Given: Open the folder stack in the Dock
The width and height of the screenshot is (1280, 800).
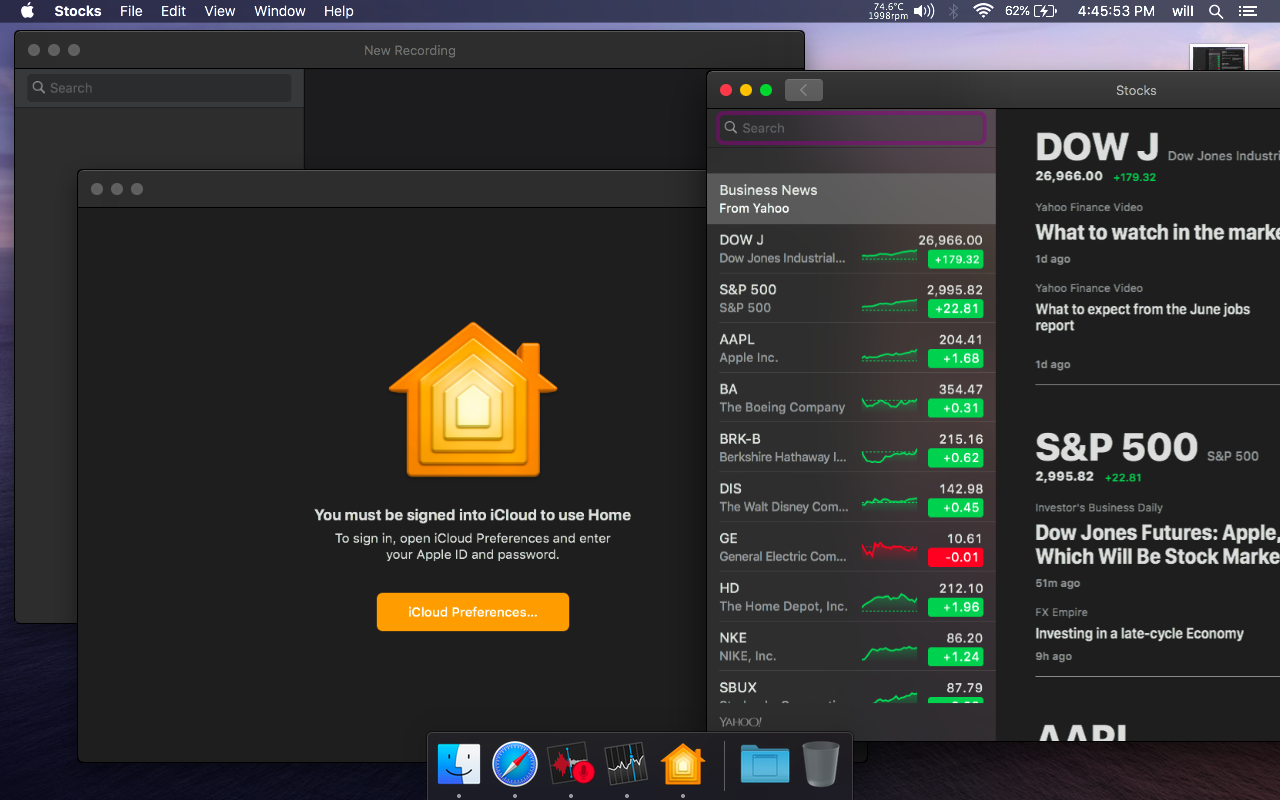Looking at the screenshot, I should point(765,765).
